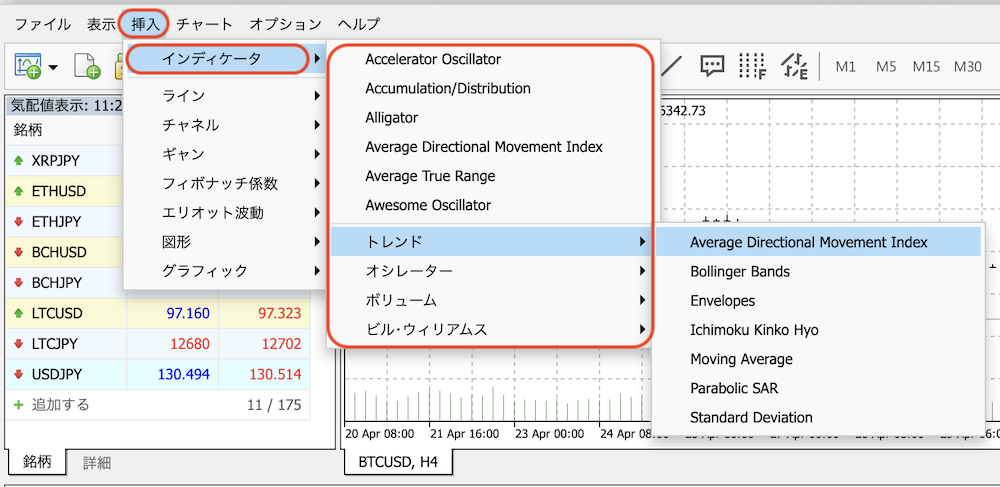Expand the グラフィック submenu arrow

pyautogui.click(x=317, y=271)
